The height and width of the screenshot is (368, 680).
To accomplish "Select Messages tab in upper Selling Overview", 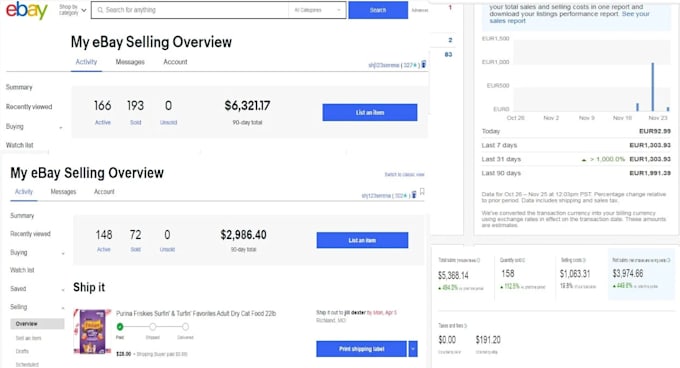I will [x=130, y=62].
